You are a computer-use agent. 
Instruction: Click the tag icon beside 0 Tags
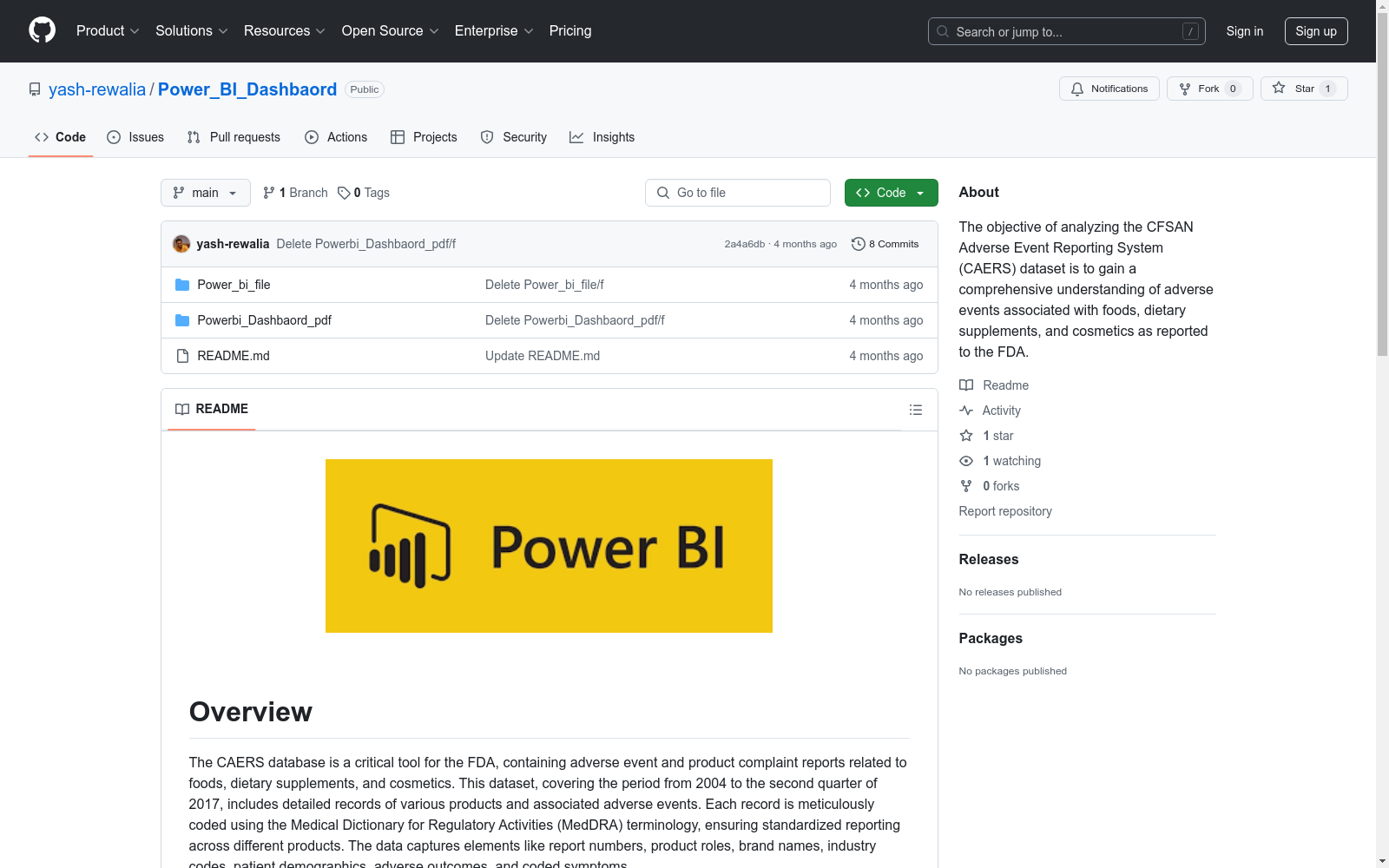(344, 193)
